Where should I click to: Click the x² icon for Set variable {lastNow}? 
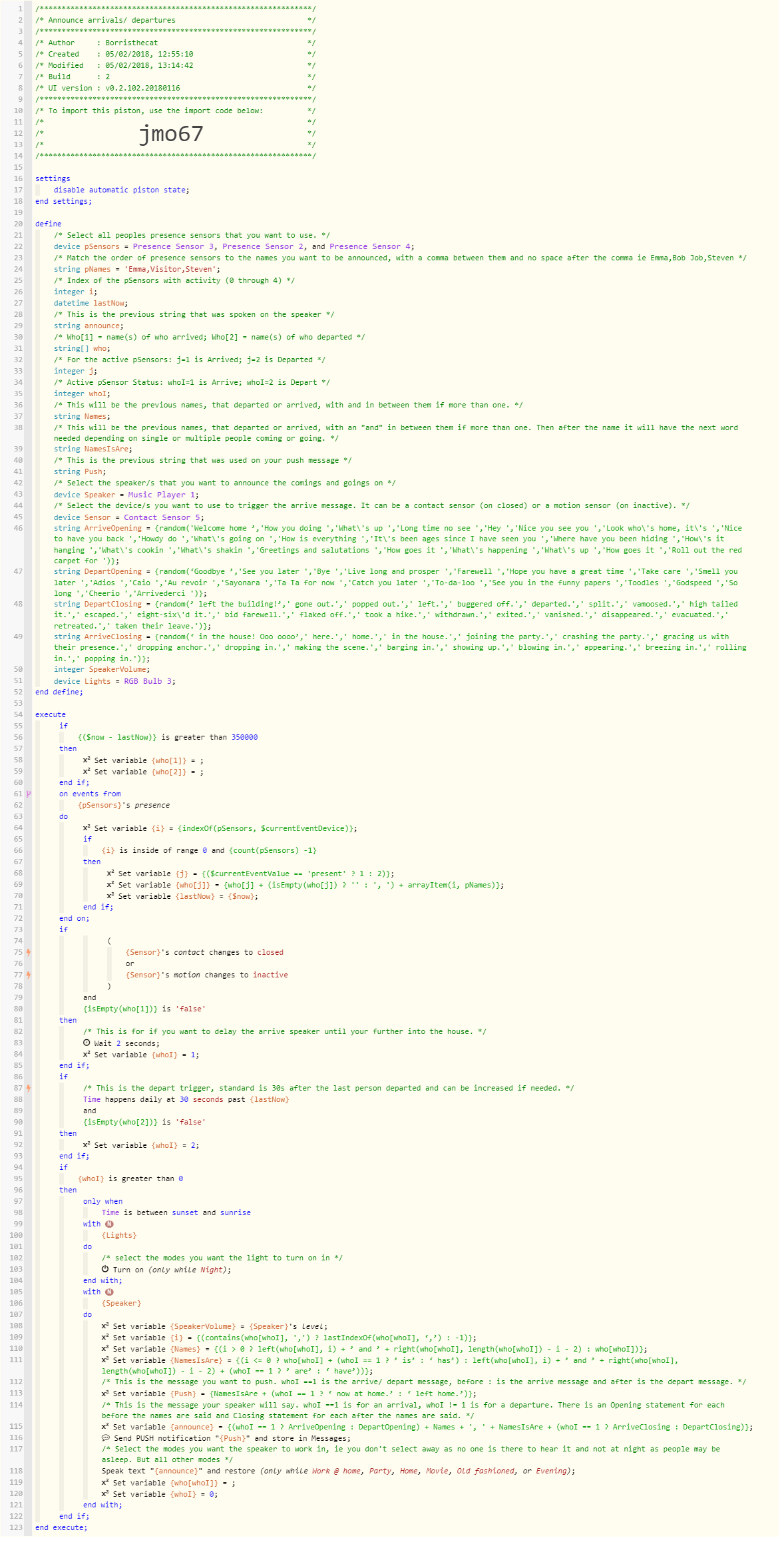click(110, 896)
